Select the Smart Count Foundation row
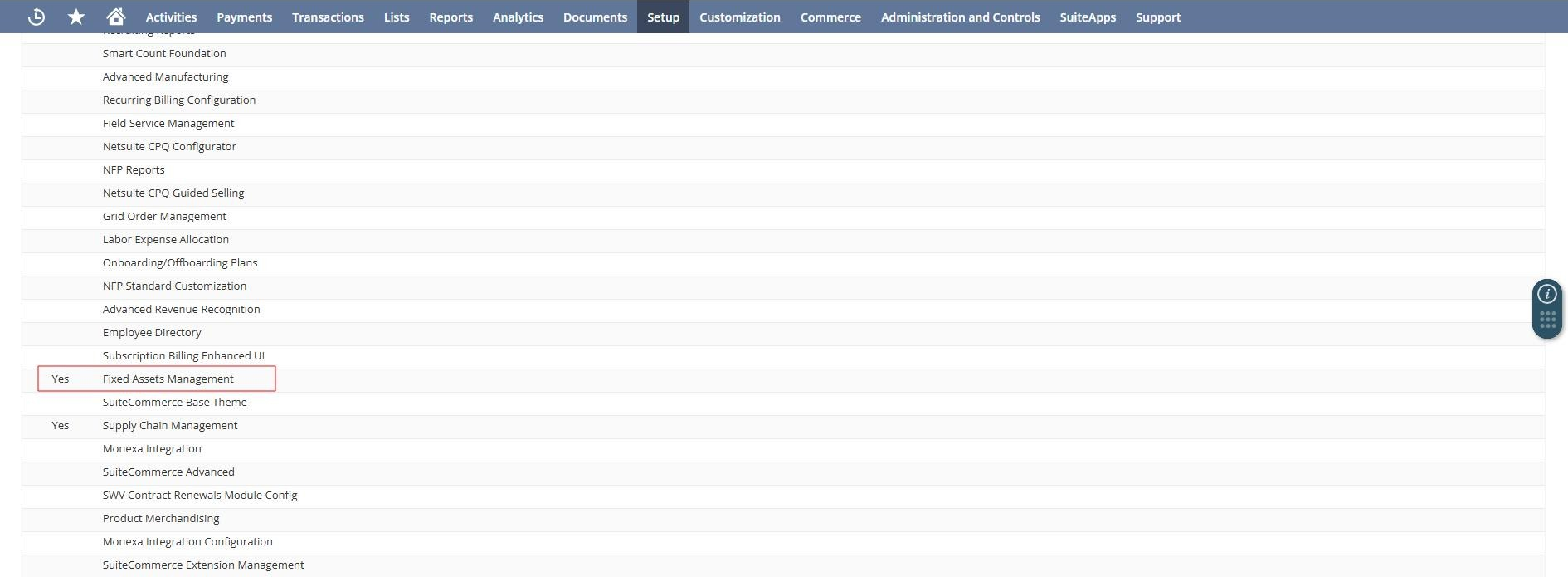1568x577 pixels. click(x=164, y=53)
